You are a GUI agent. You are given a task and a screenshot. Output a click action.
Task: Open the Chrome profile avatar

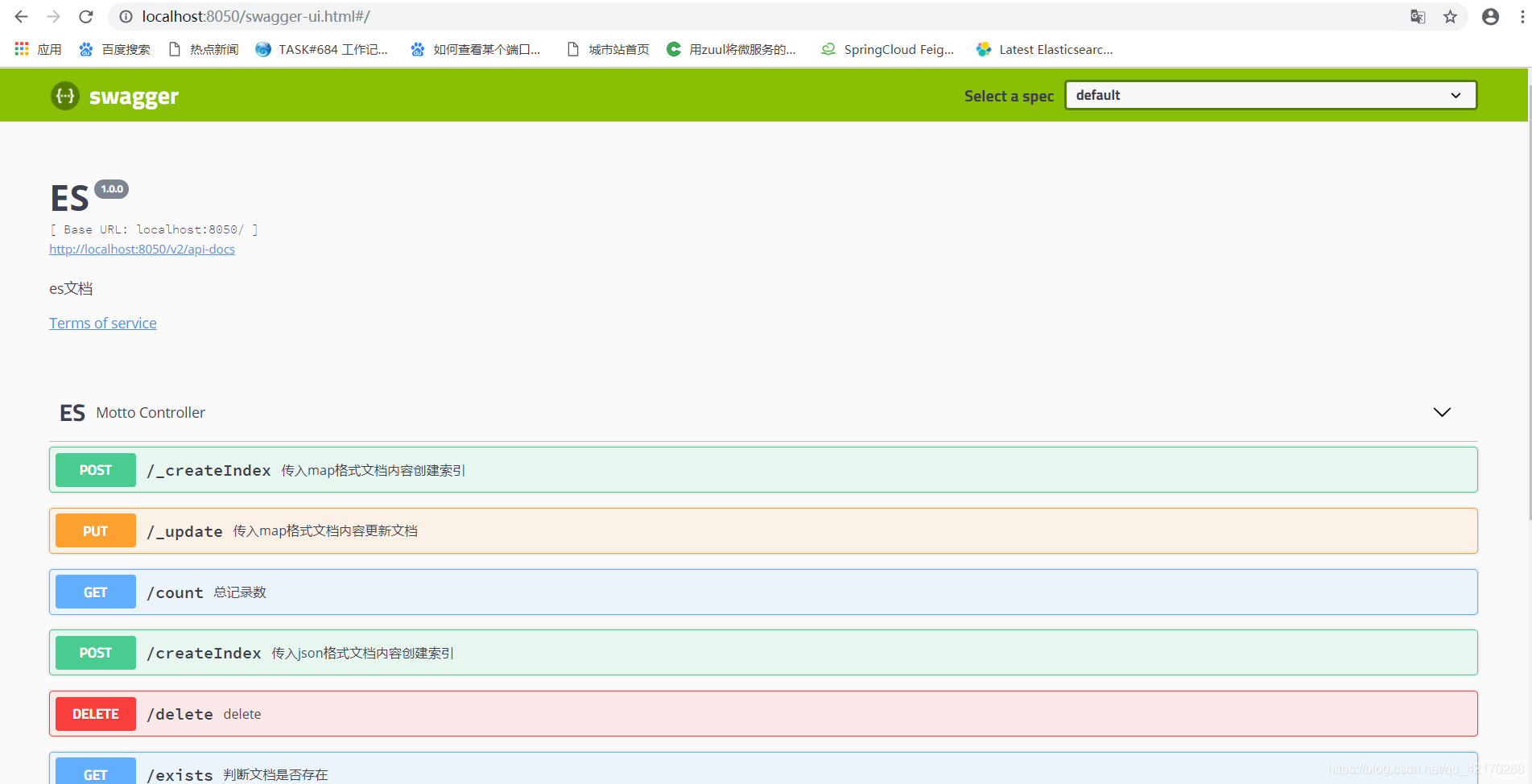pos(1489,16)
